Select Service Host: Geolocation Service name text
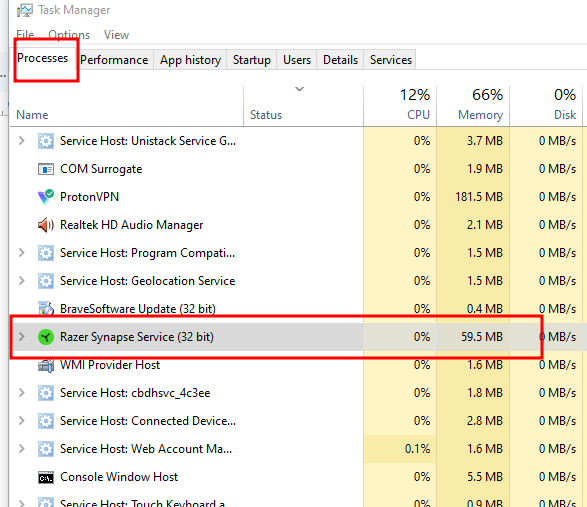Image resolution: width=587 pixels, height=507 pixels. (147, 281)
